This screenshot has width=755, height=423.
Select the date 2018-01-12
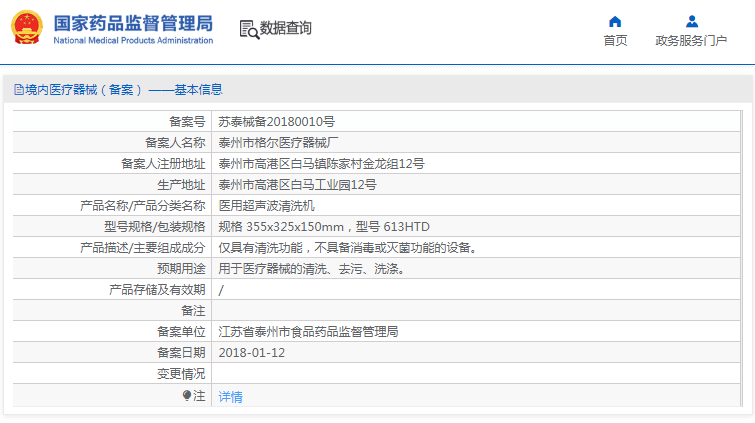pyautogui.click(x=251, y=353)
